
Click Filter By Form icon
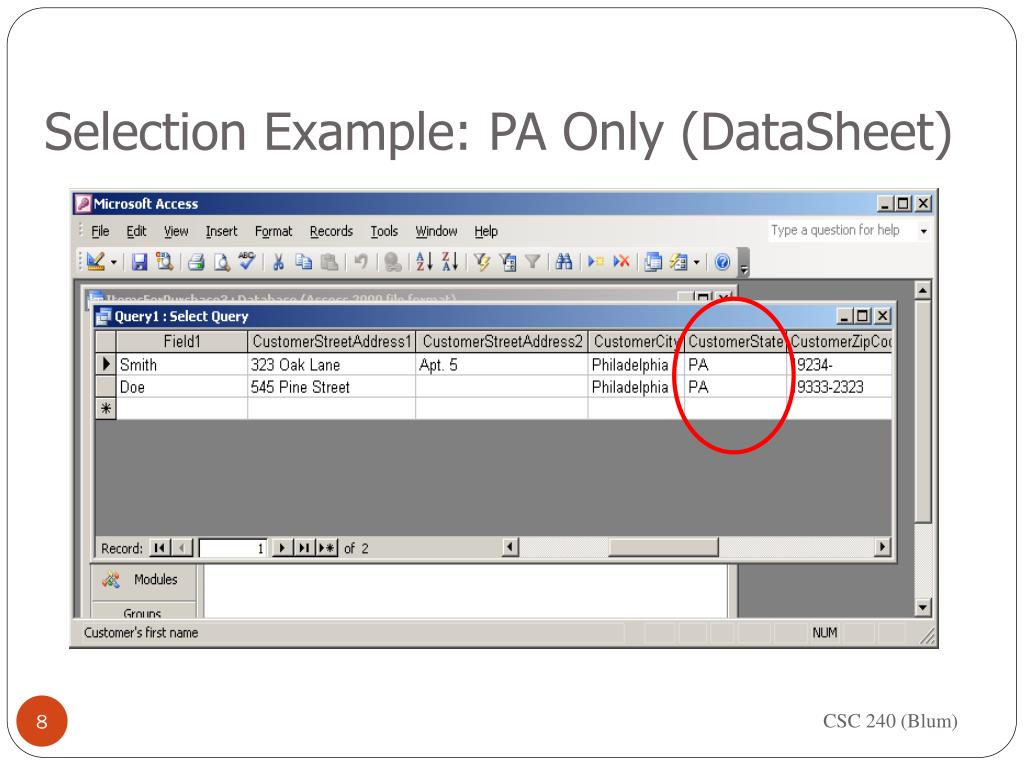[x=507, y=262]
